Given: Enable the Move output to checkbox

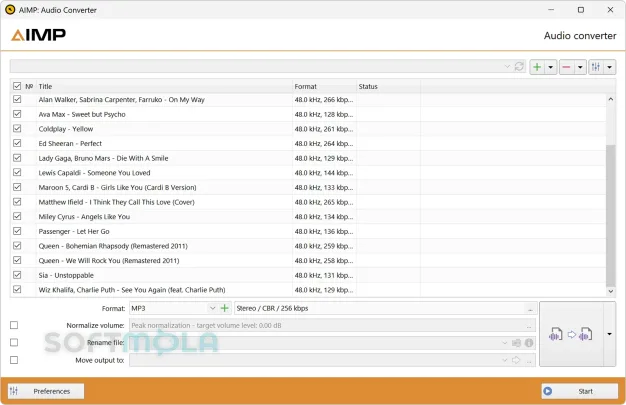Looking at the screenshot, I should pyautogui.click(x=14, y=360).
